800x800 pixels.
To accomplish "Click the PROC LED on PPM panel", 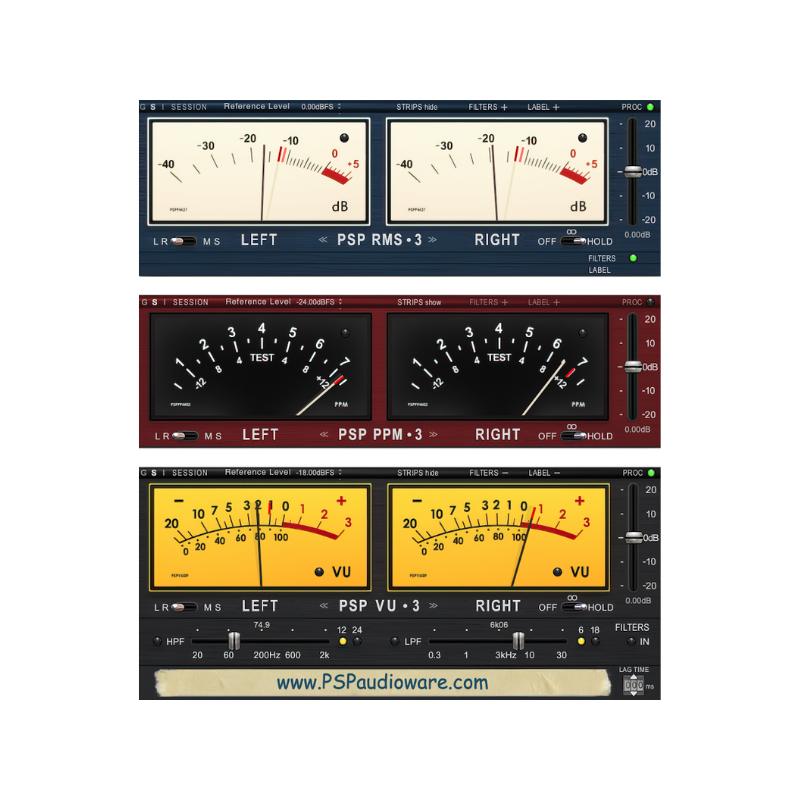I will (651, 302).
